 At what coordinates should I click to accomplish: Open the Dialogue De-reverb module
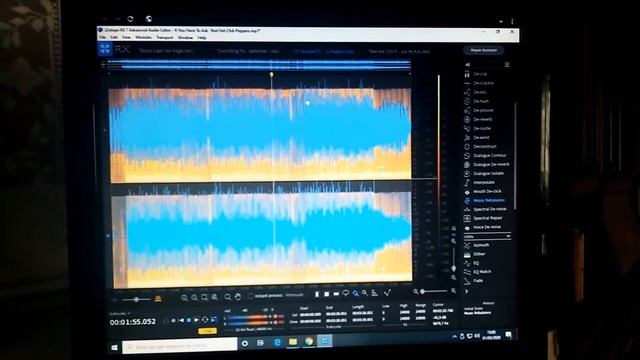point(491,164)
